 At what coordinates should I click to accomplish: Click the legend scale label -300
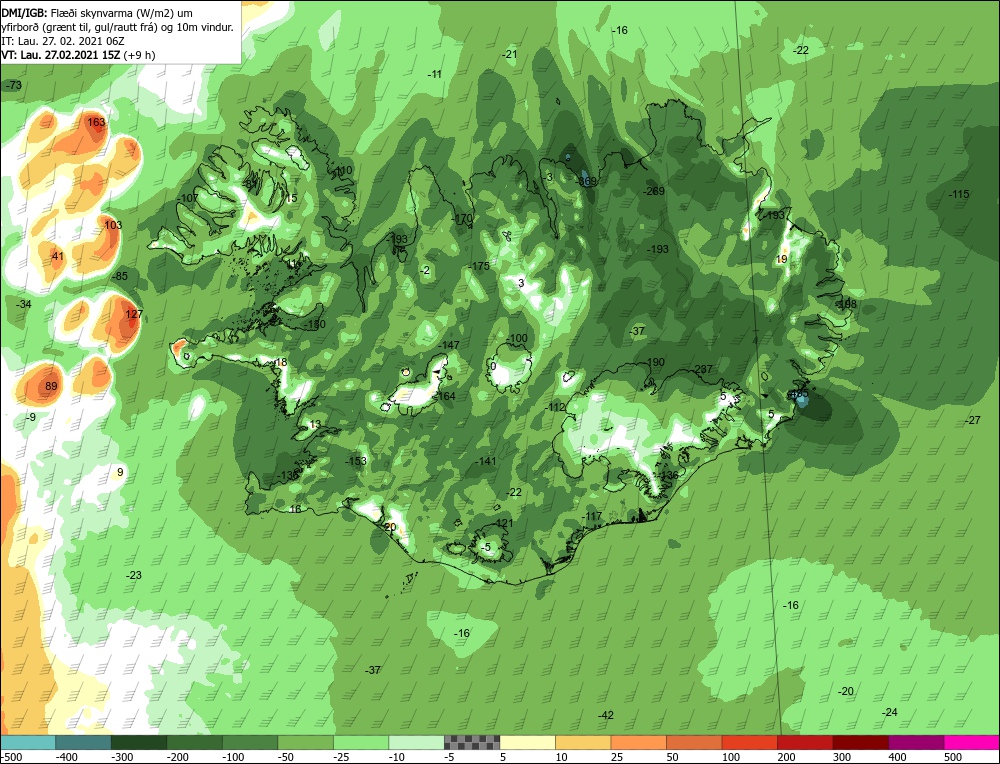121,757
